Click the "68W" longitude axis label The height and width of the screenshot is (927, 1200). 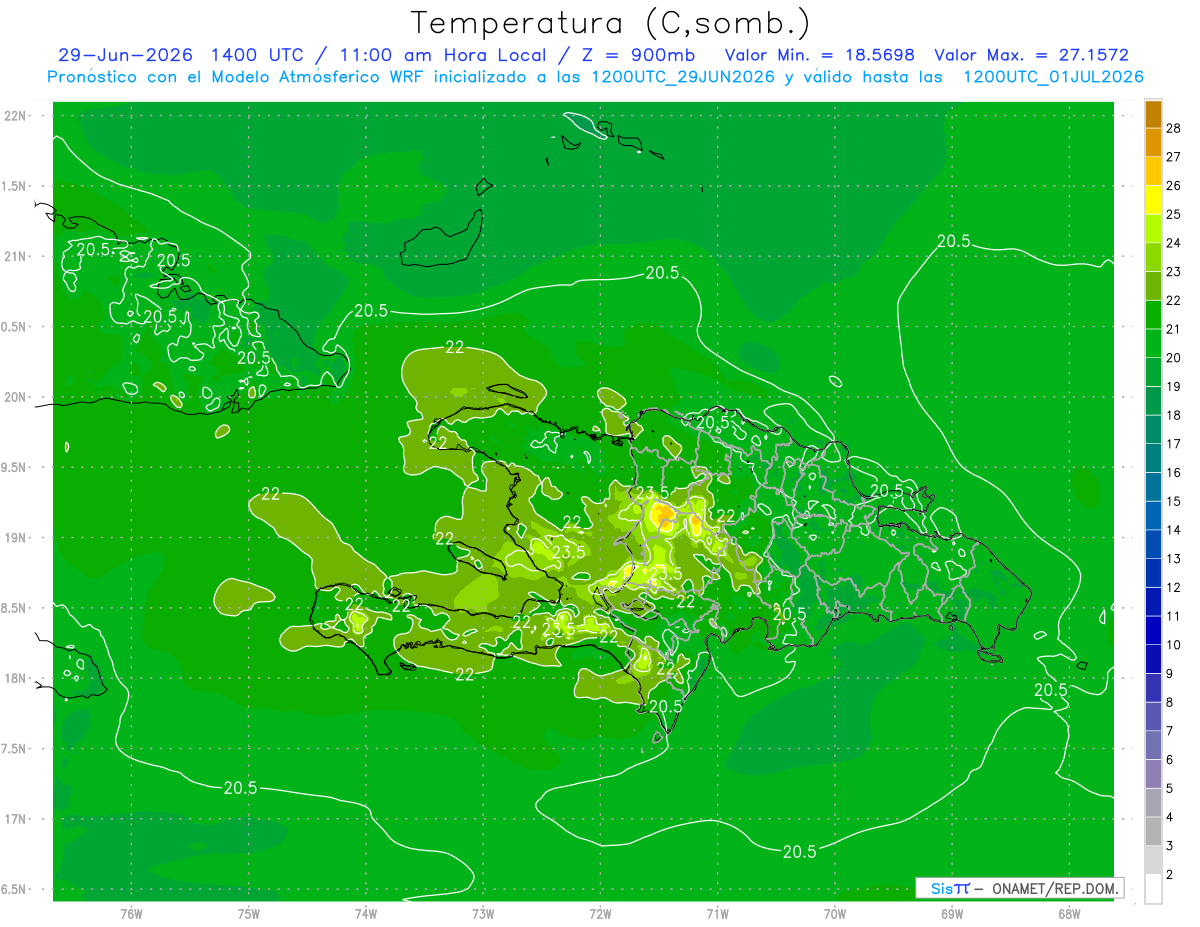(1069, 913)
